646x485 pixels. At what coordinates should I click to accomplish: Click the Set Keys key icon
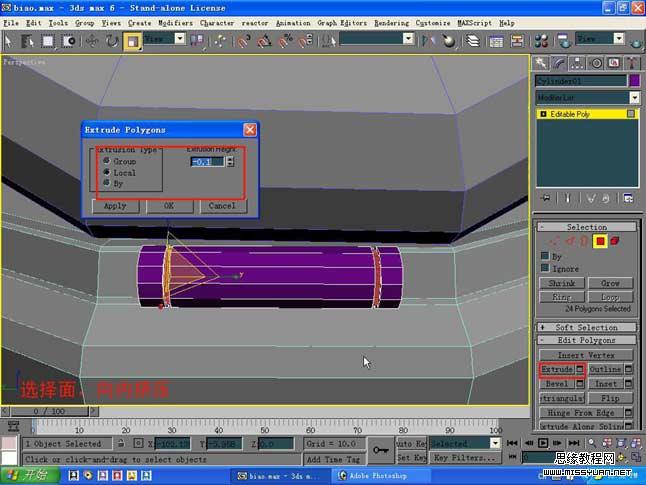(380, 450)
